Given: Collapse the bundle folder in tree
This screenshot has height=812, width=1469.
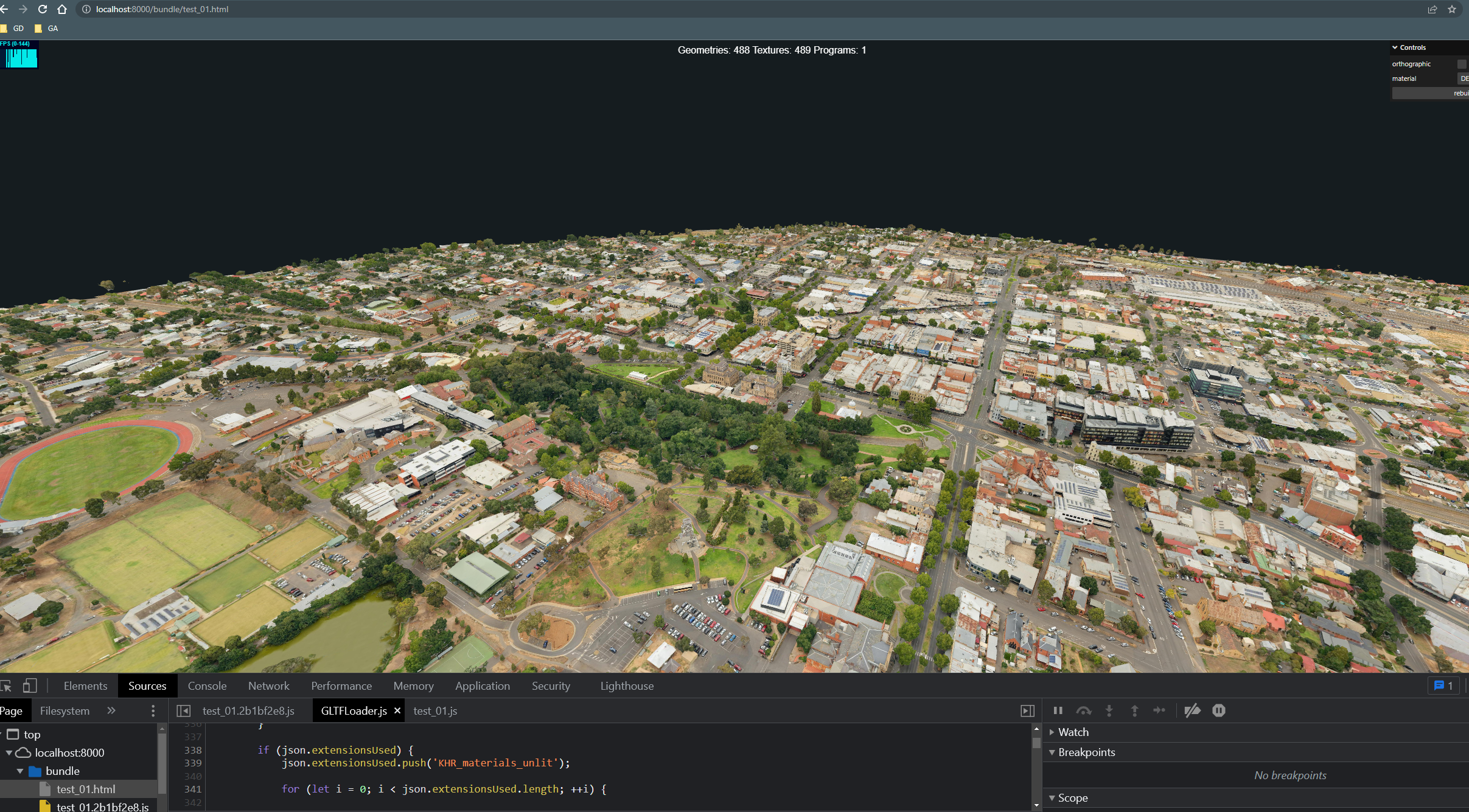Looking at the screenshot, I should tap(20, 771).
